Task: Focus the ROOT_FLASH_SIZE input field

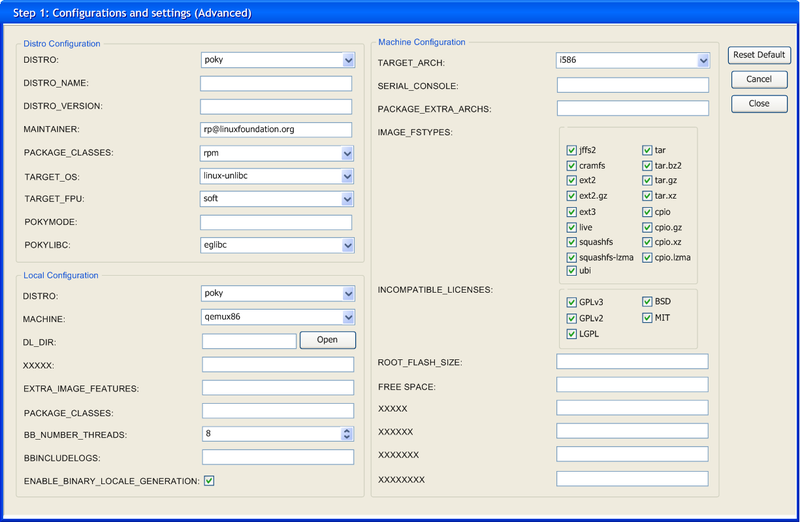Action: tap(632, 362)
